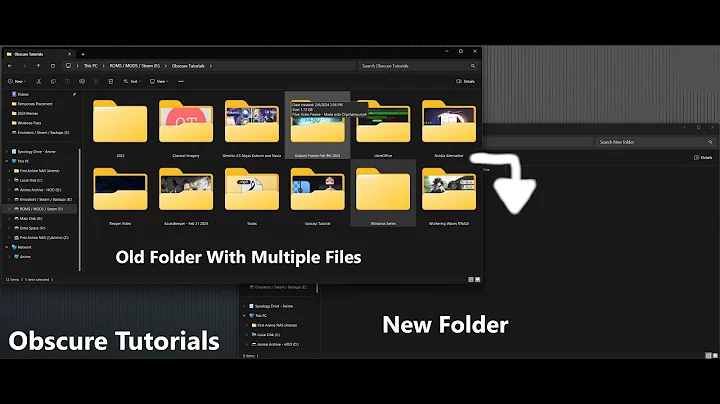Select ROMS / MODS / Steam drive in sidebar
Viewport: 720px width, 404px height.
(39, 209)
